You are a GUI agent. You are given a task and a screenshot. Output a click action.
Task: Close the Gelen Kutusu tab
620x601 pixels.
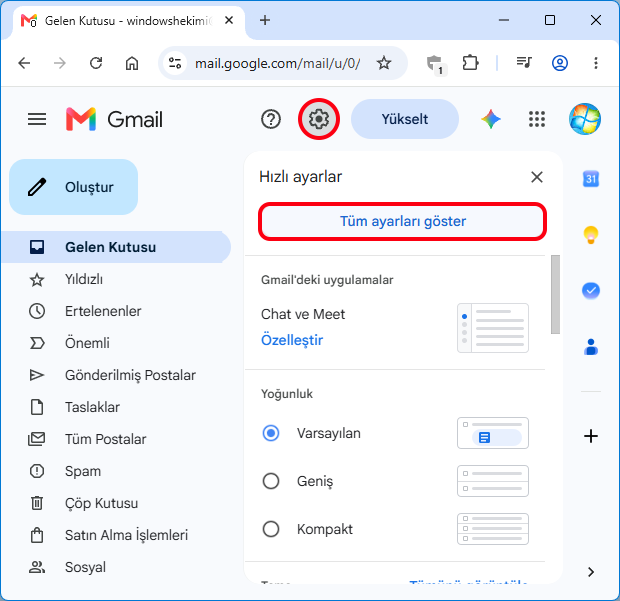click(229, 20)
